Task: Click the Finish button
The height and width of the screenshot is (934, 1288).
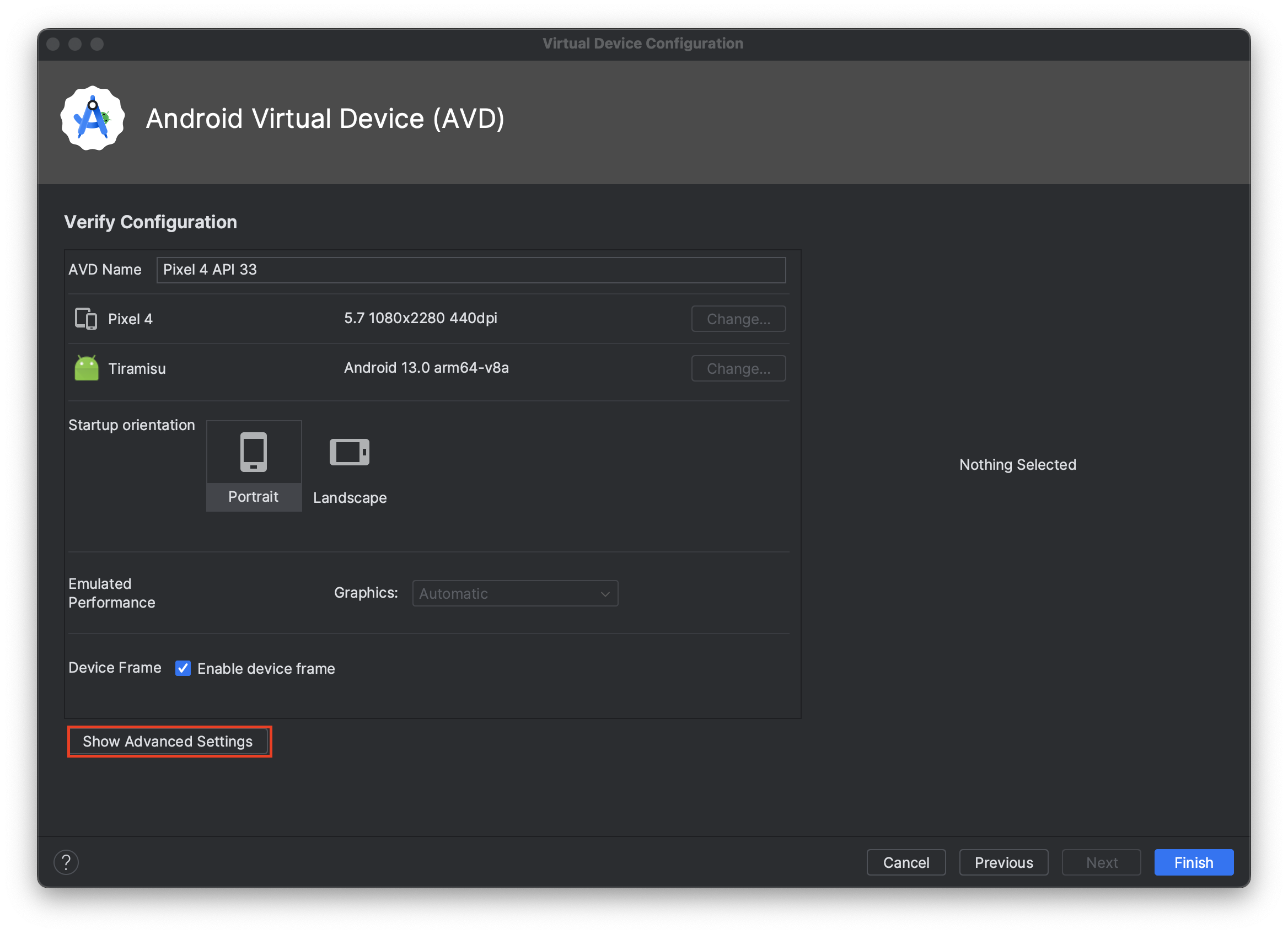Action: (1193, 862)
